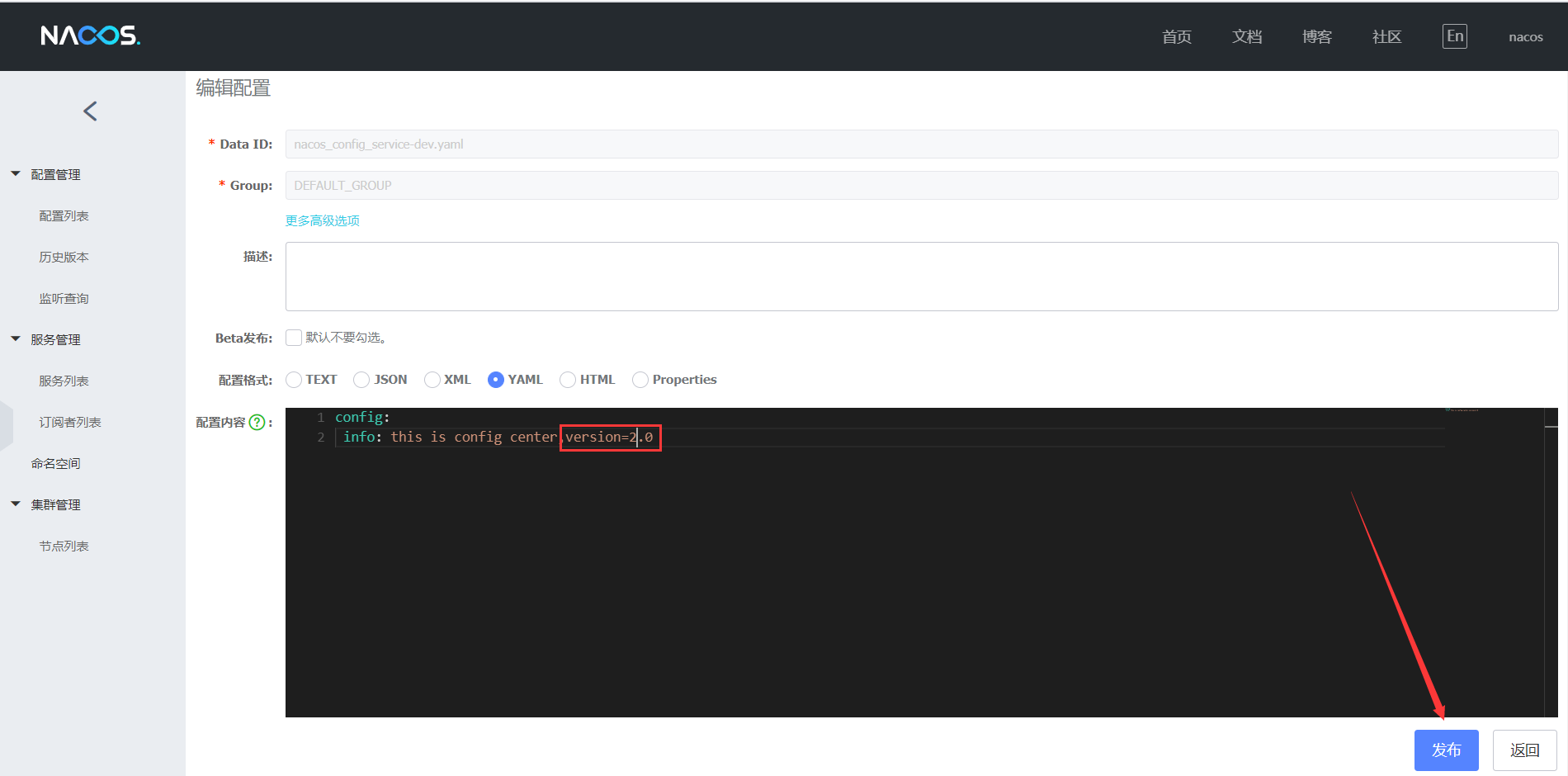Screen dimensions: 1568x776
Task: Open 服务列表 in the sidebar
Action: [x=64, y=381]
